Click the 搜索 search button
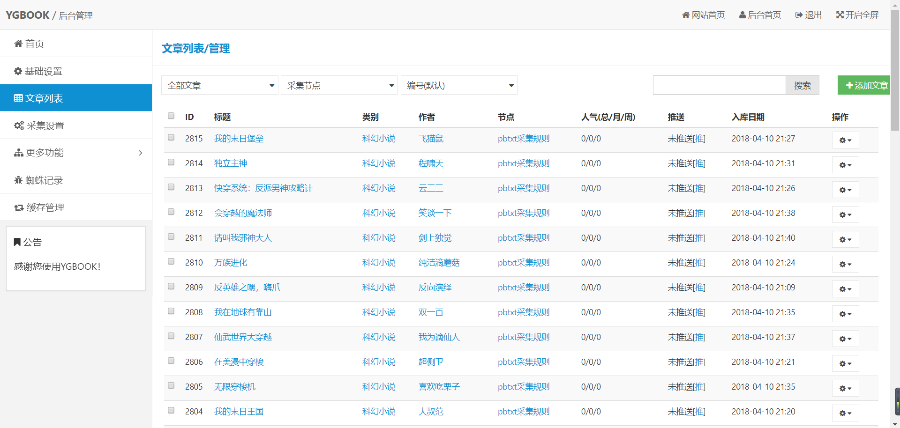Viewport: 900px width, 428px height. (x=802, y=85)
